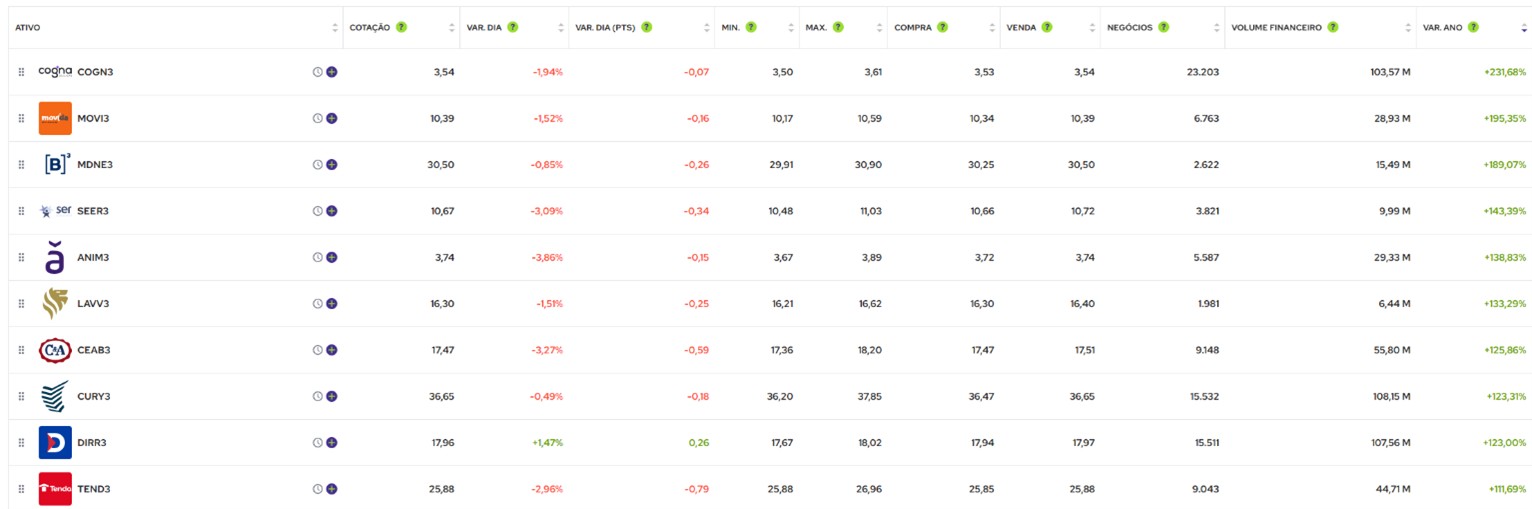Click the plus icon in CURY3 row

coord(332,397)
